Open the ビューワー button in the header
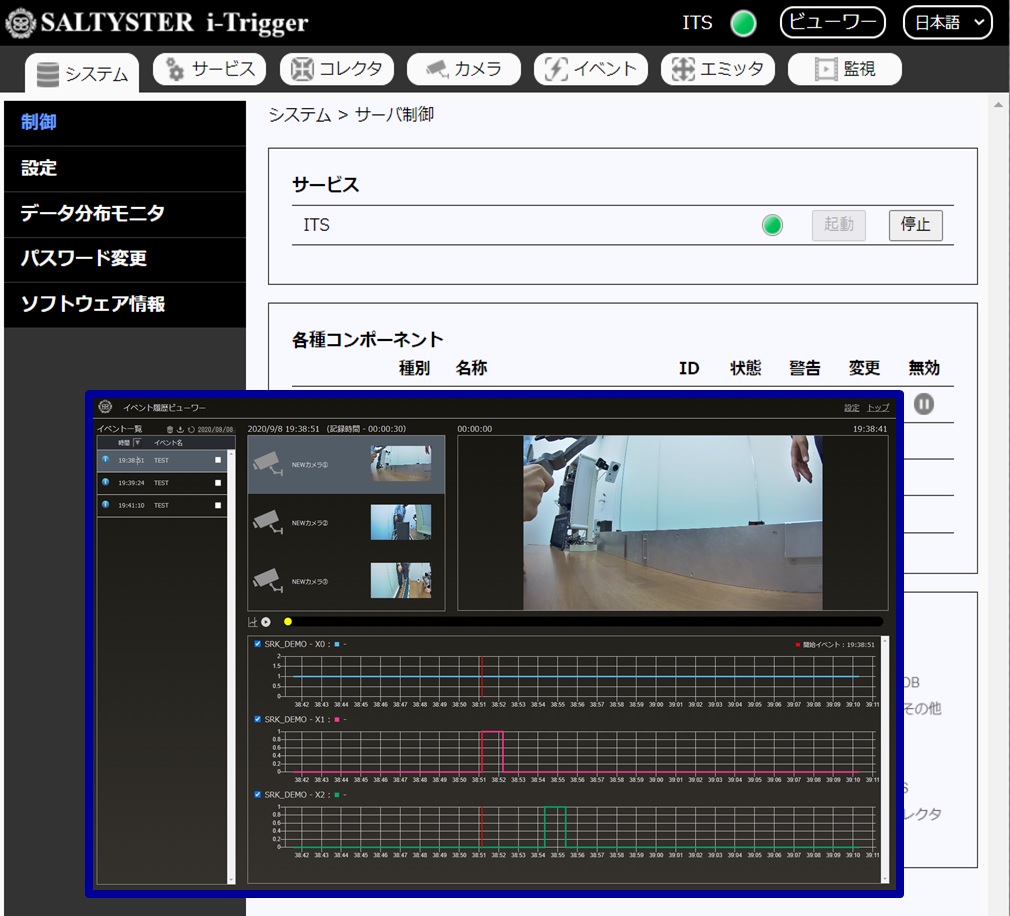 [x=832, y=23]
